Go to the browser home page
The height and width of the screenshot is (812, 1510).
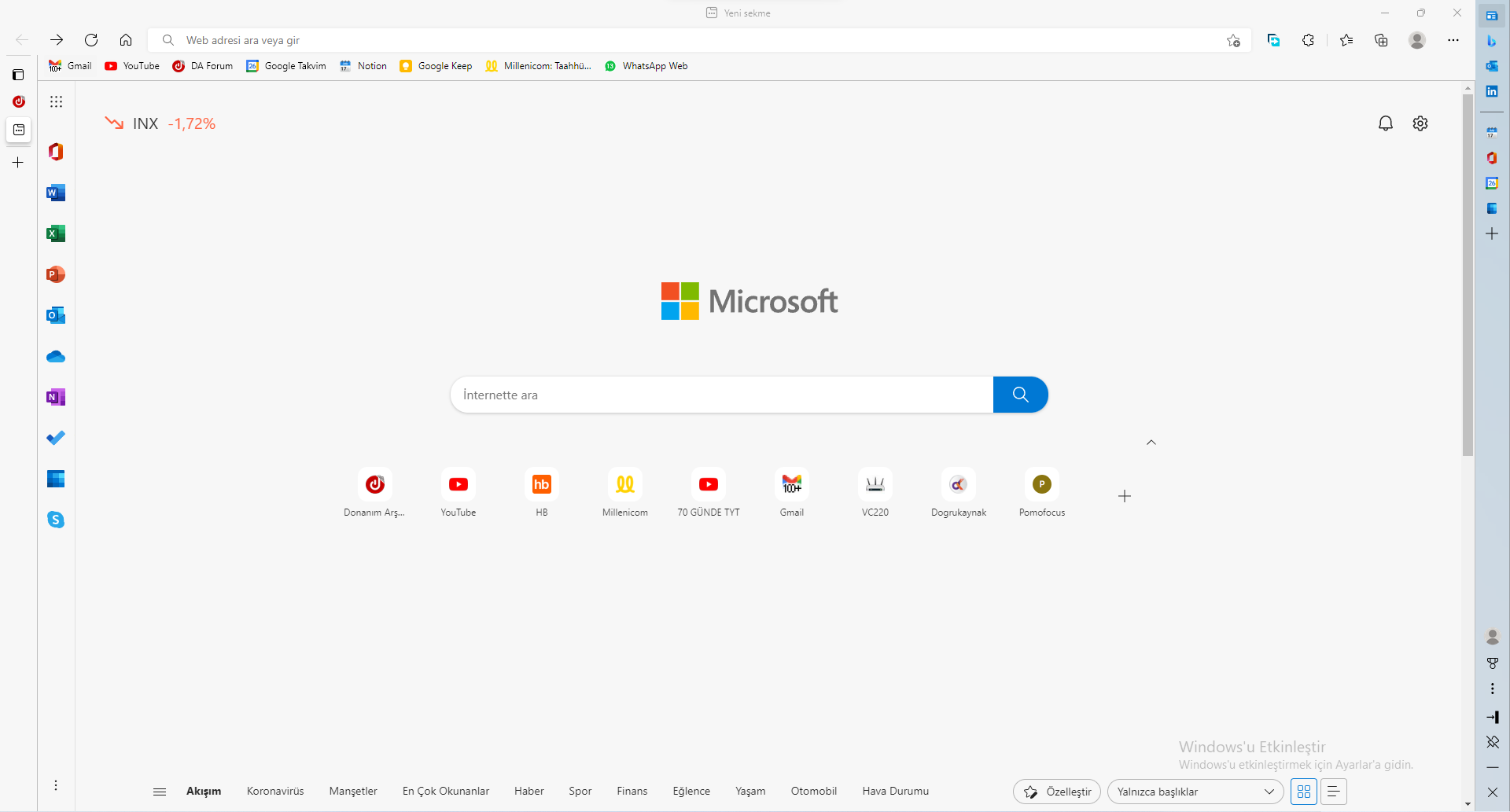(126, 40)
